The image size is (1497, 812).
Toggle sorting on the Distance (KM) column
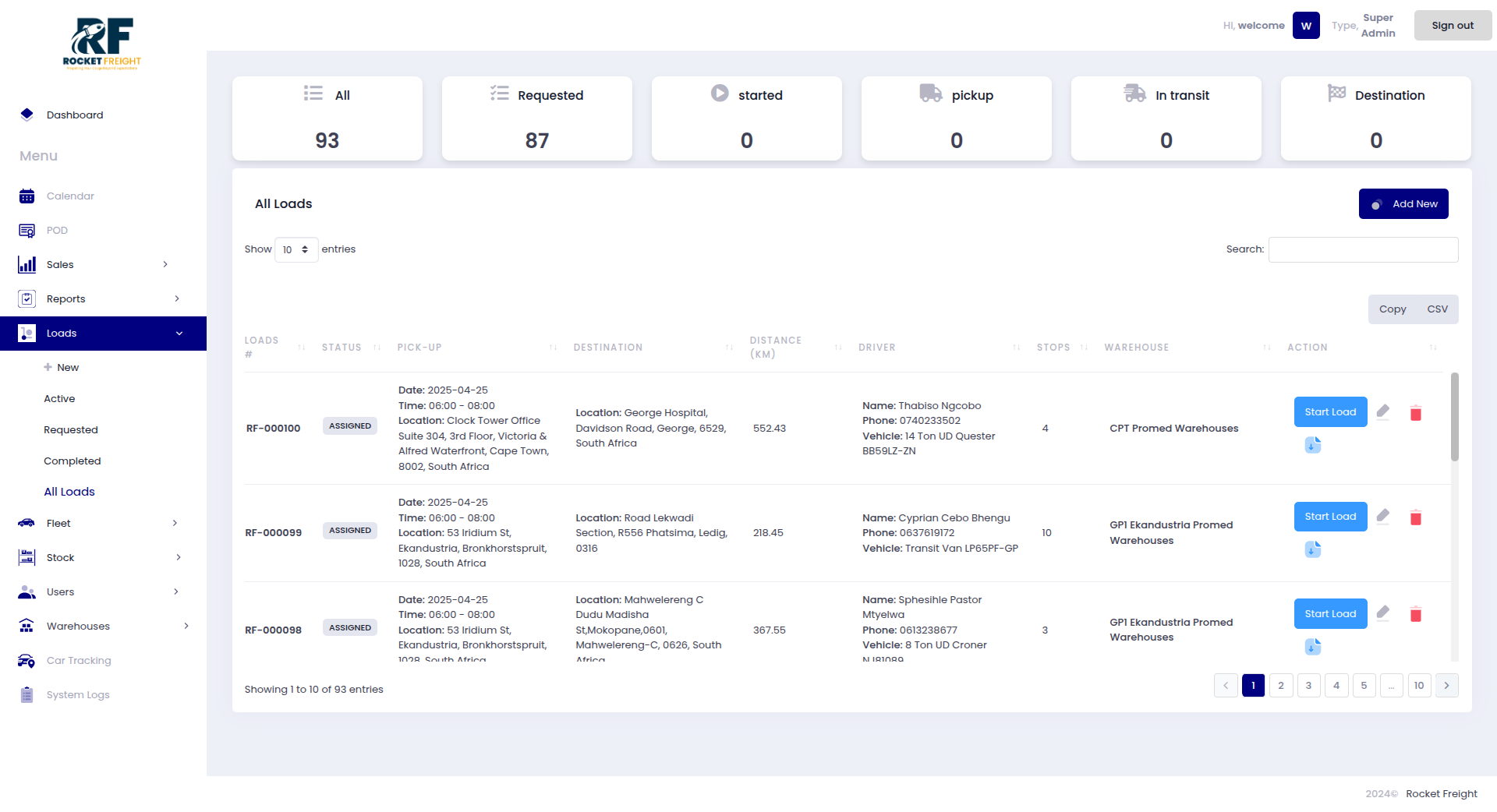coord(839,348)
